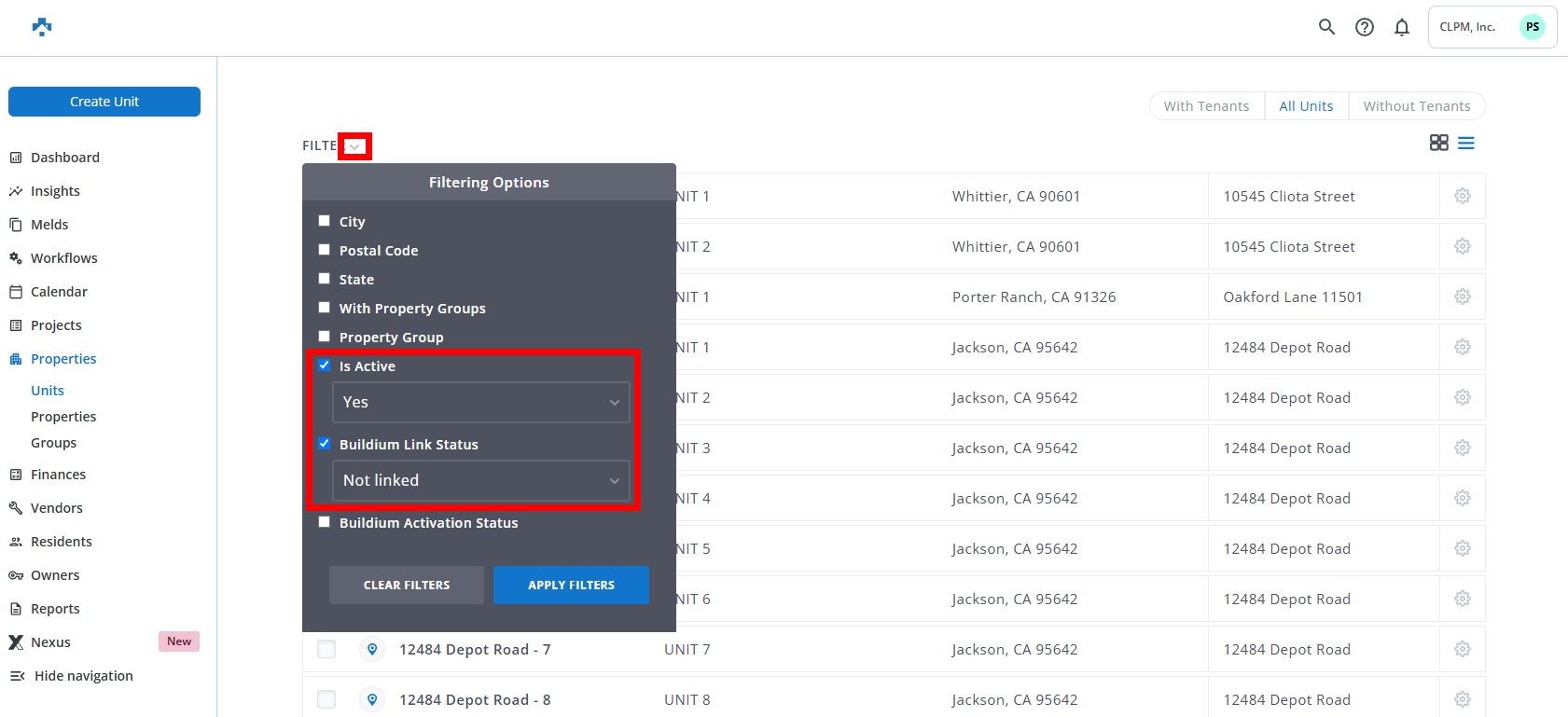Open the Is Active Yes dropdown
This screenshot has width=1568, height=717.
click(x=480, y=403)
